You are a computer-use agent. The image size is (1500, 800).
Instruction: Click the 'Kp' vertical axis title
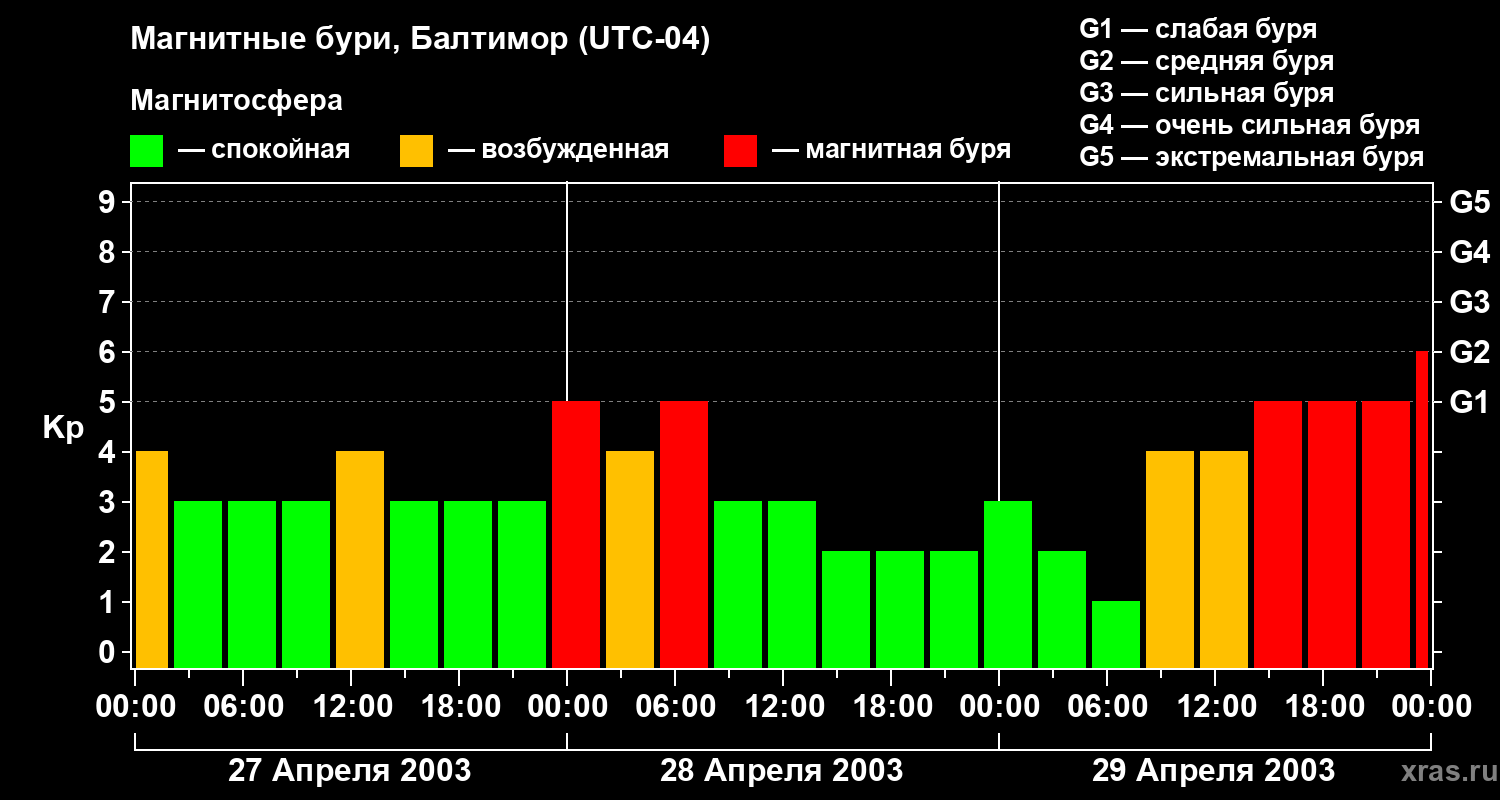(x=62, y=428)
